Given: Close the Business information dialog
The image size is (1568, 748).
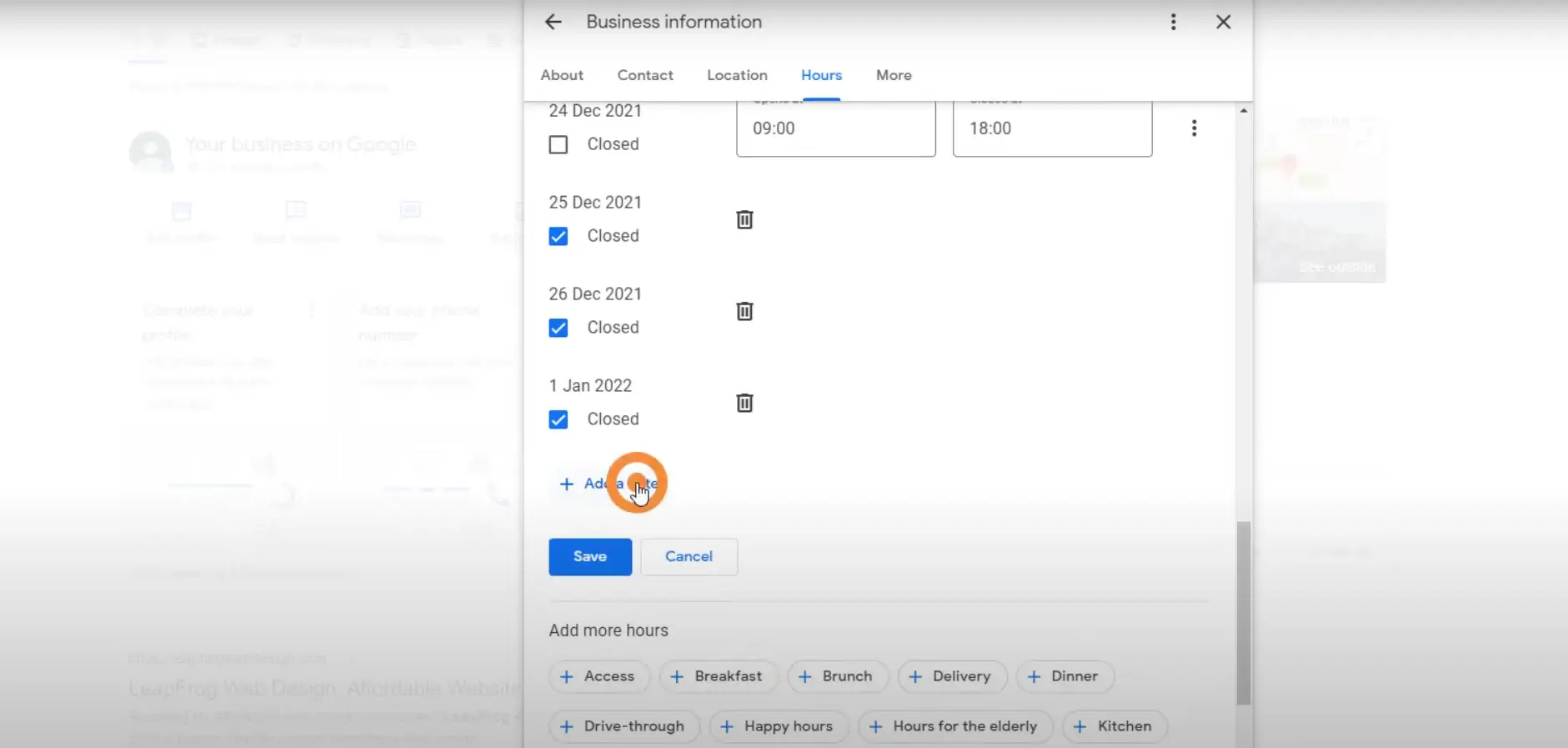Looking at the screenshot, I should coord(1223,23).
